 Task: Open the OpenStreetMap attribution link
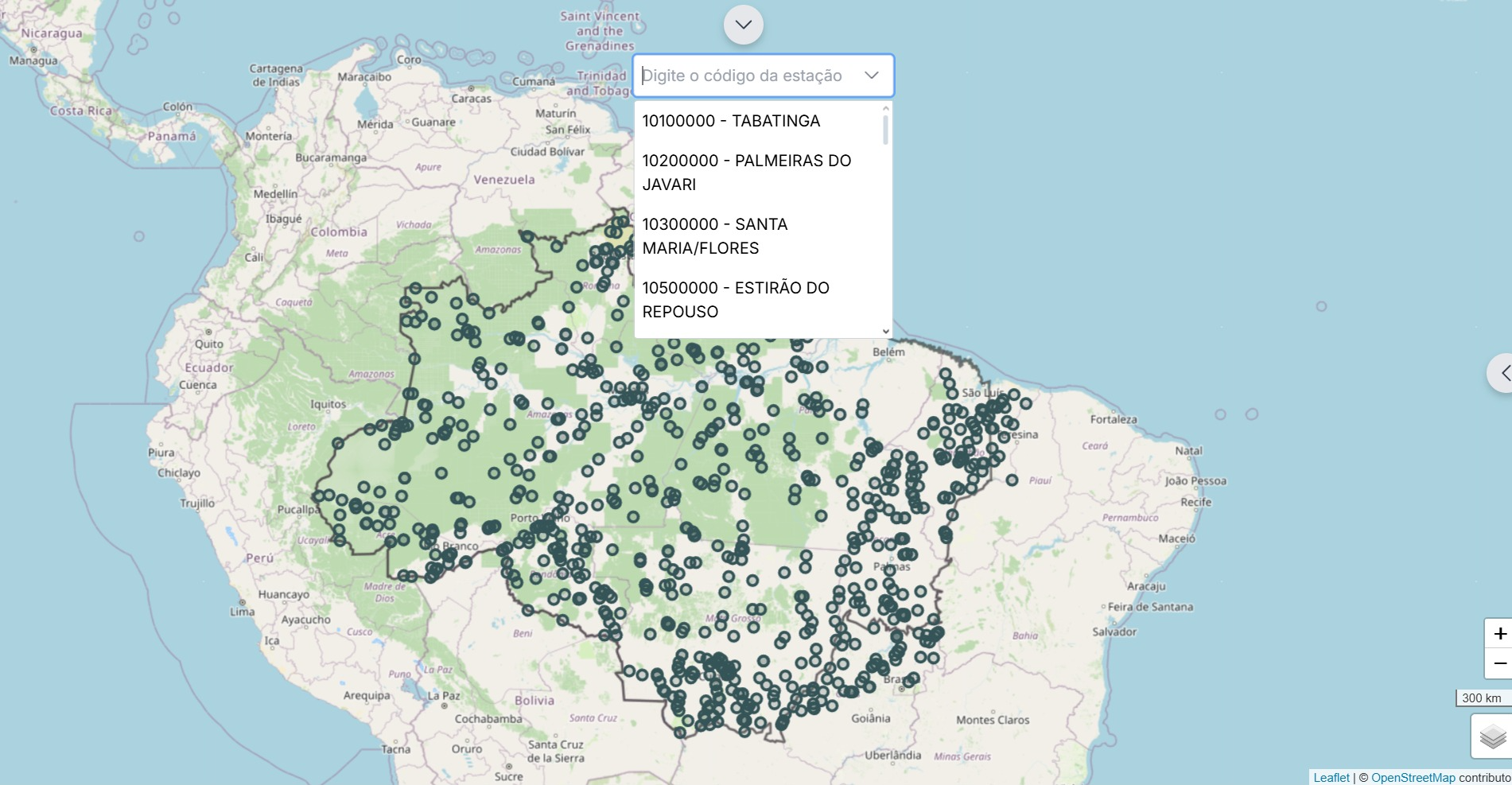tap(1413, 777)
